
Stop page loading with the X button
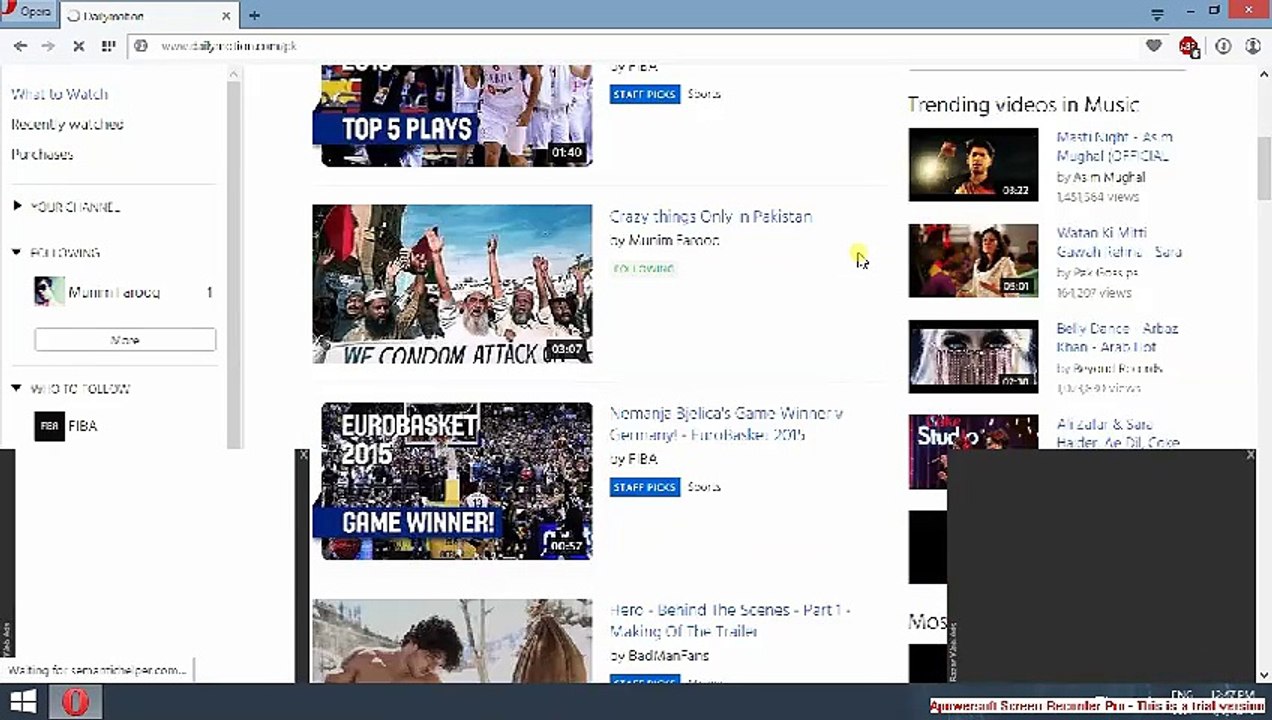[x=78, y=46]
